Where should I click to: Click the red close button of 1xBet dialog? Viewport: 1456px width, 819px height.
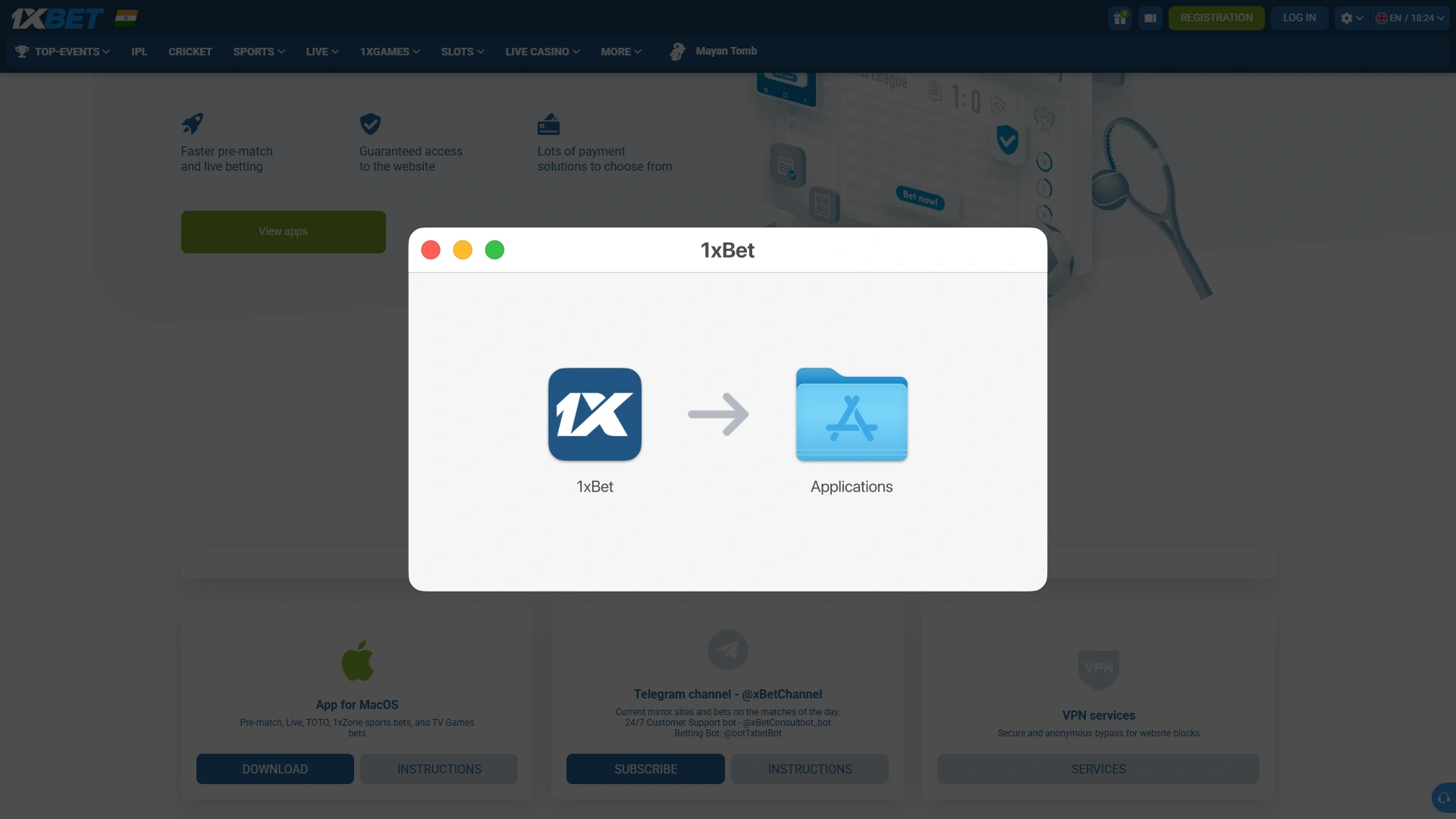coord(431,250)
